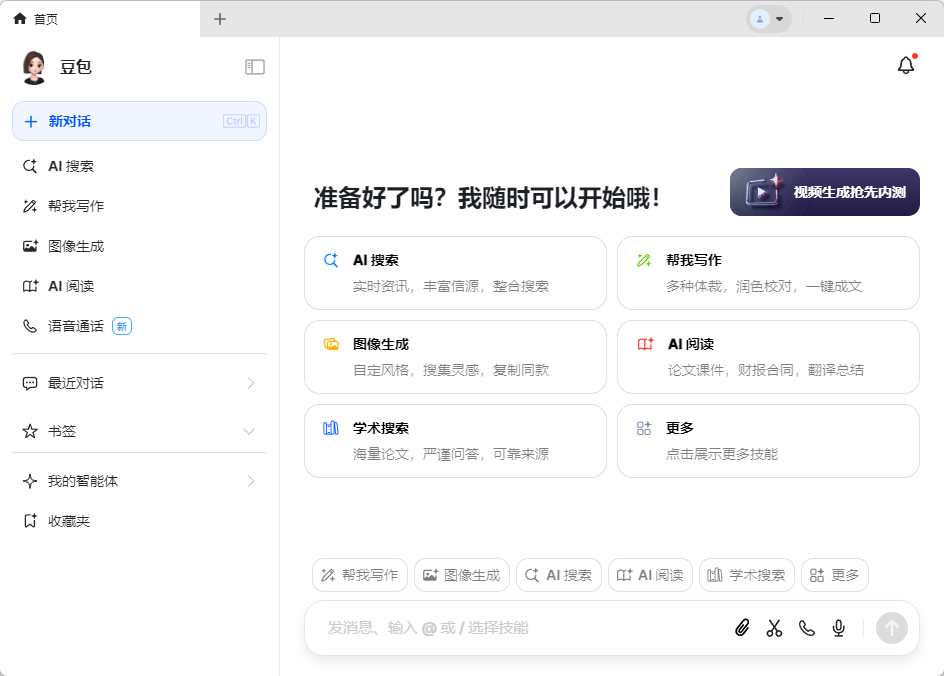
Task: Attach a file with paperclip icon
Action: coord(742,628)
